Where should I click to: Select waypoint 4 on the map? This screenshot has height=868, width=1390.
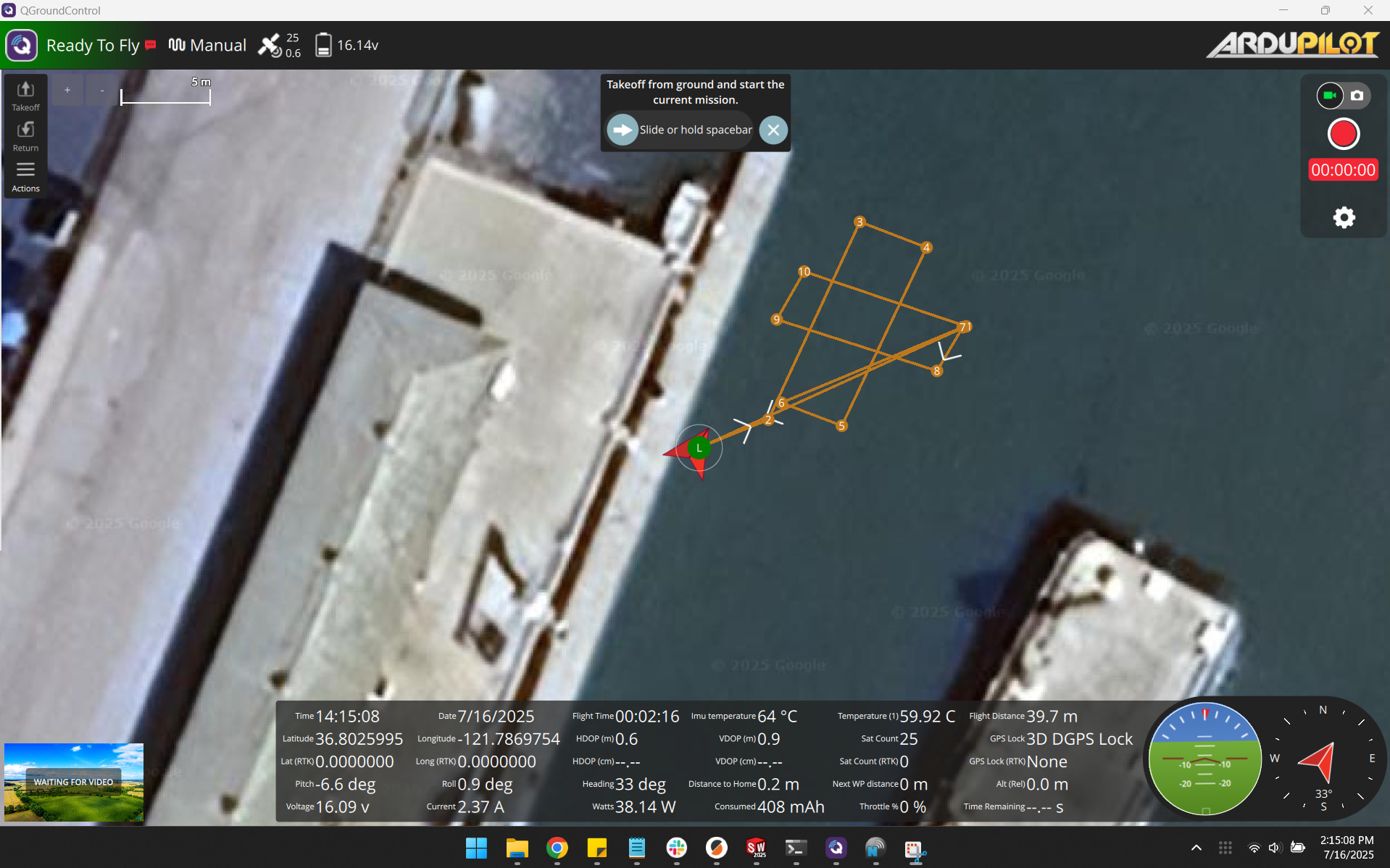926,248
